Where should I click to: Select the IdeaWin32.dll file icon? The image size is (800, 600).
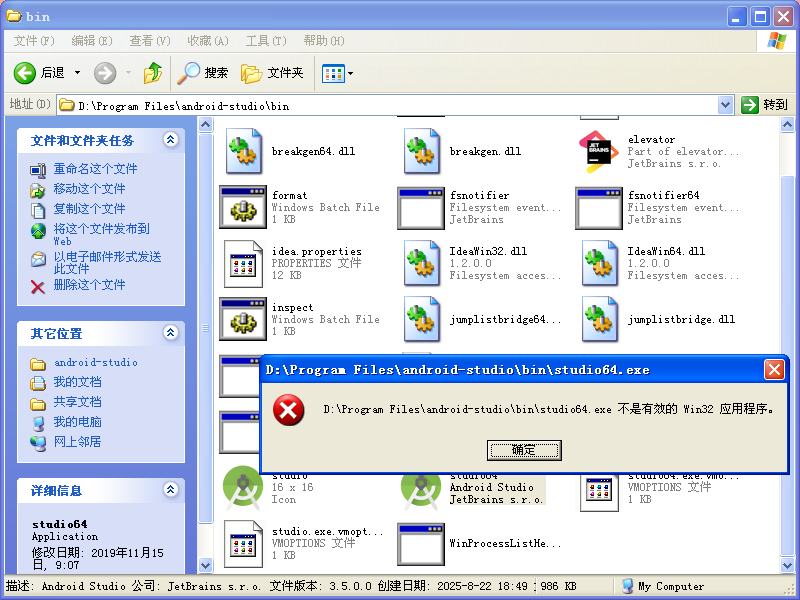421,263
